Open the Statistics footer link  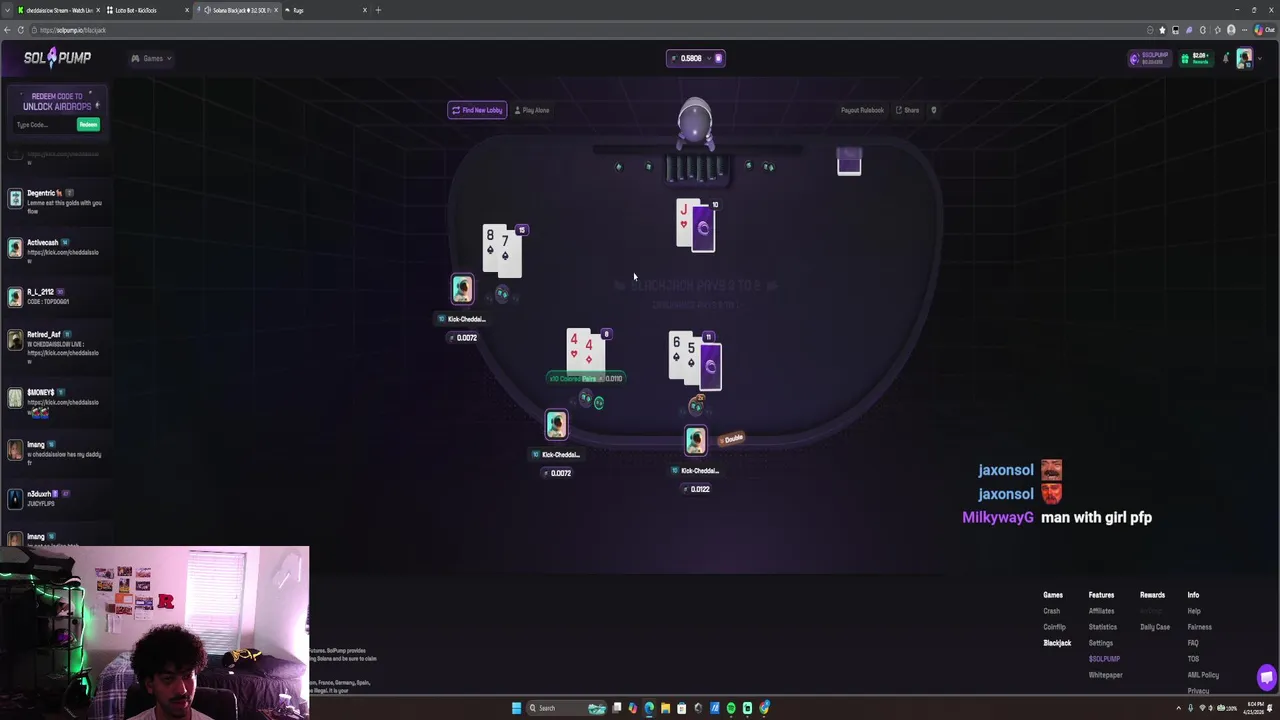[x=1102, y=627]
